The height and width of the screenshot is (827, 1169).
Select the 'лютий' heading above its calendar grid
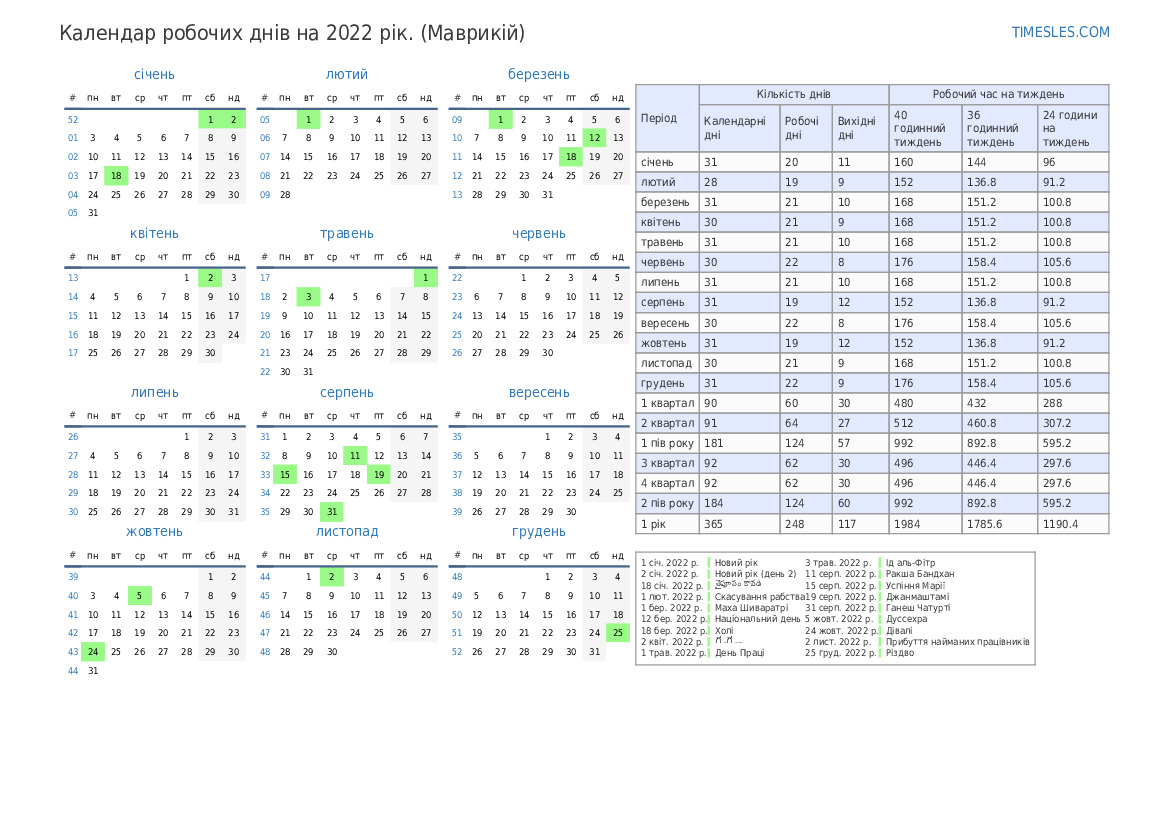coord(347,75)
